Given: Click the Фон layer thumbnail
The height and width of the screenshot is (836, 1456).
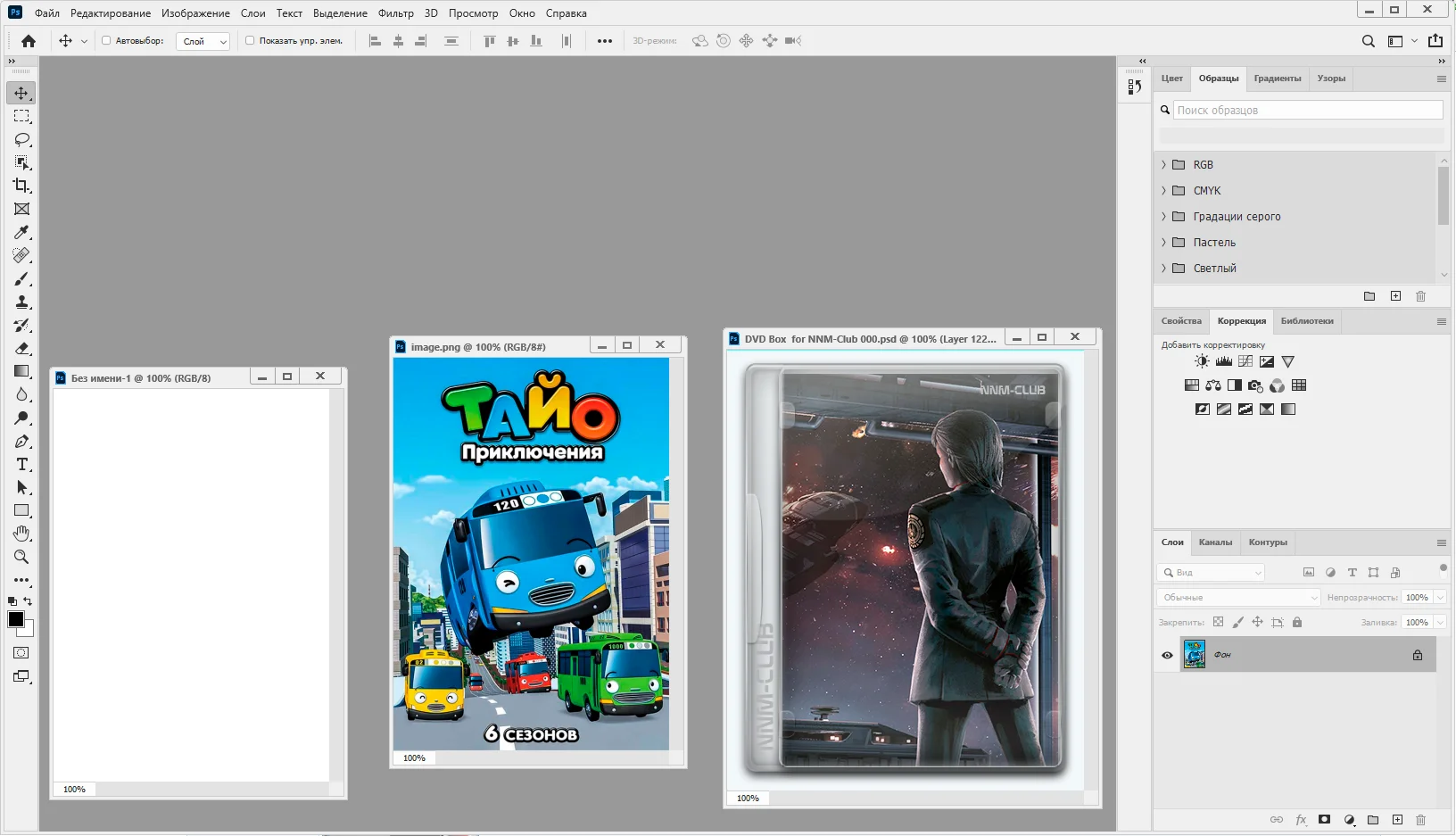Looking at the screenshot, I should coord(1195,654).
